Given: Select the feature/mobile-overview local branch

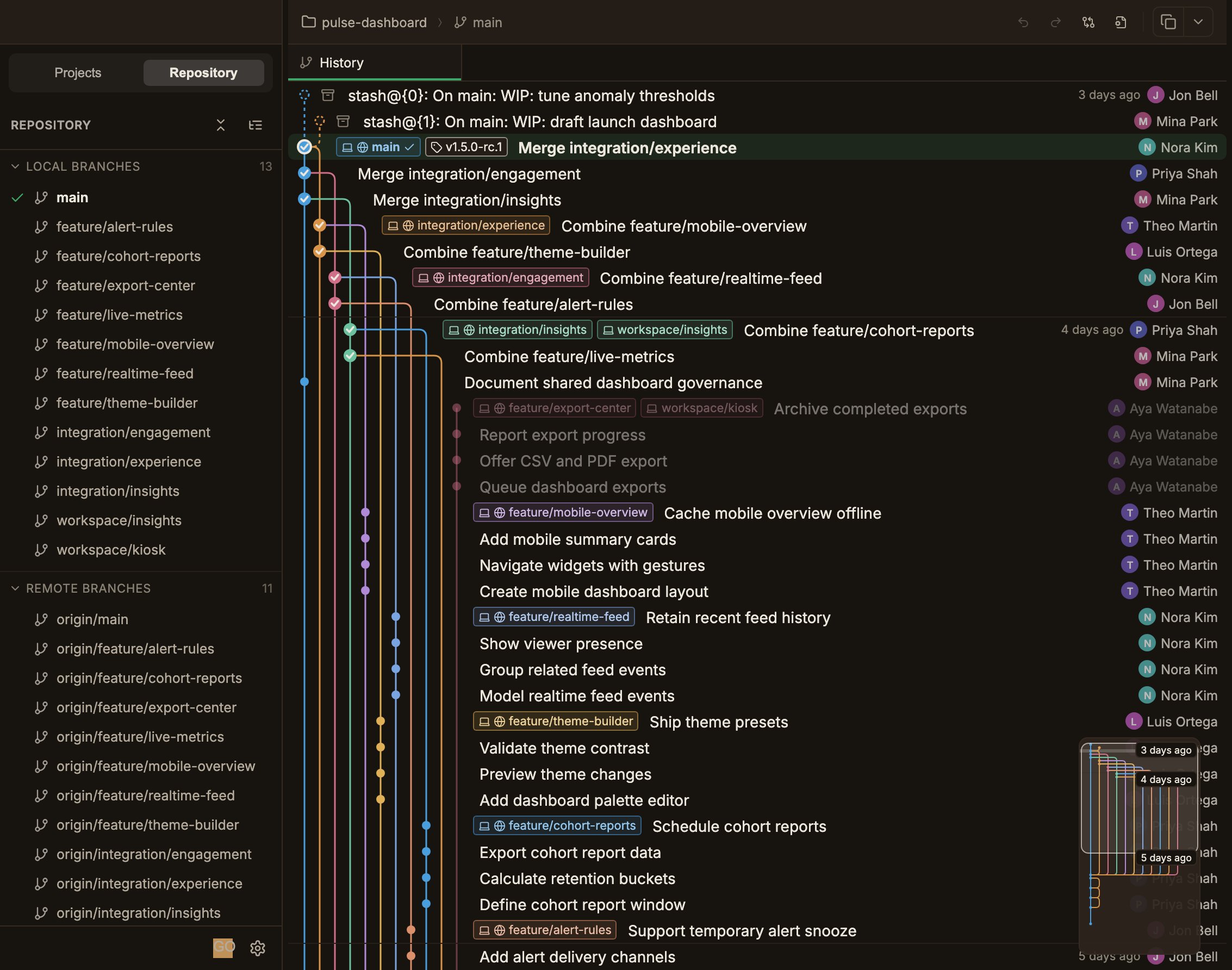Looking at the screenshot, I should [141, 344].
